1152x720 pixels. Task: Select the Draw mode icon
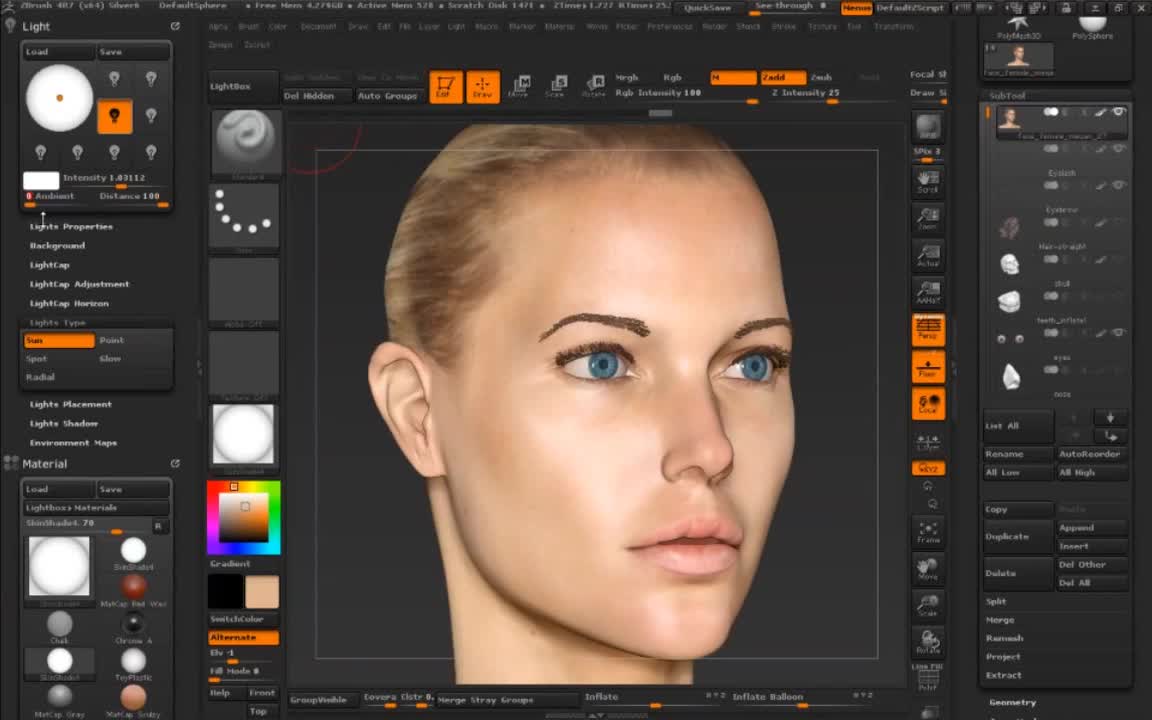tap(482, 87)
